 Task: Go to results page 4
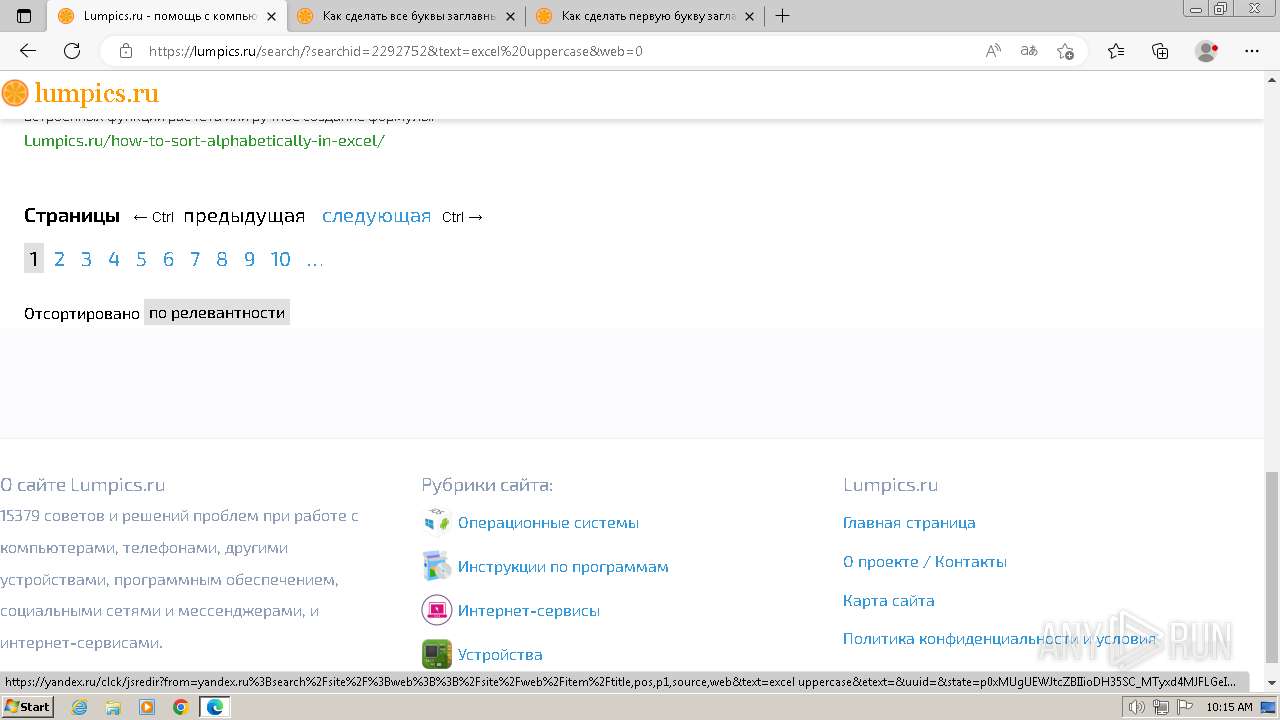(114, 260)
